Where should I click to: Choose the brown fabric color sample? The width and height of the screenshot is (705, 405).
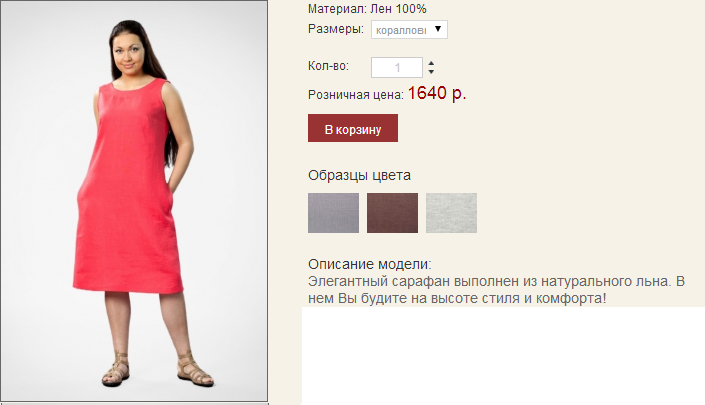[393, 213]
